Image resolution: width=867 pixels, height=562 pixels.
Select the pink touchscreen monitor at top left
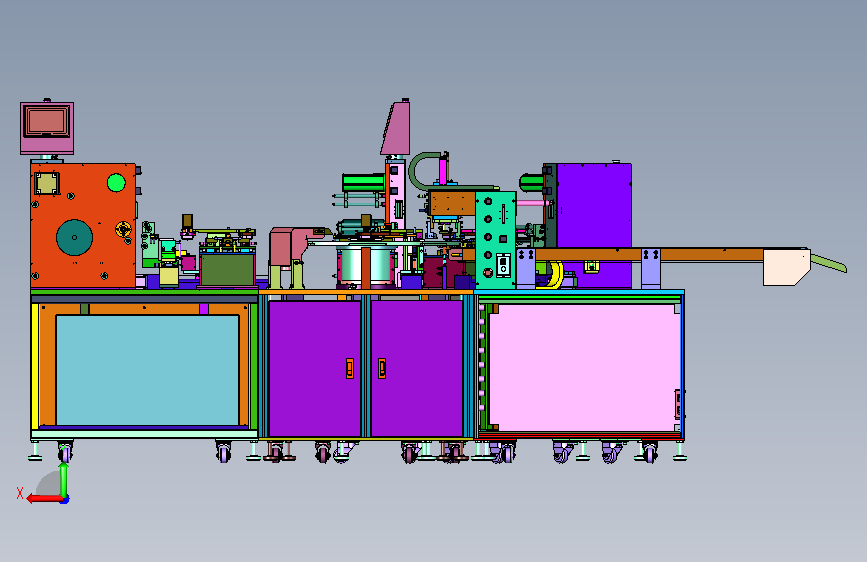[47, 128]
